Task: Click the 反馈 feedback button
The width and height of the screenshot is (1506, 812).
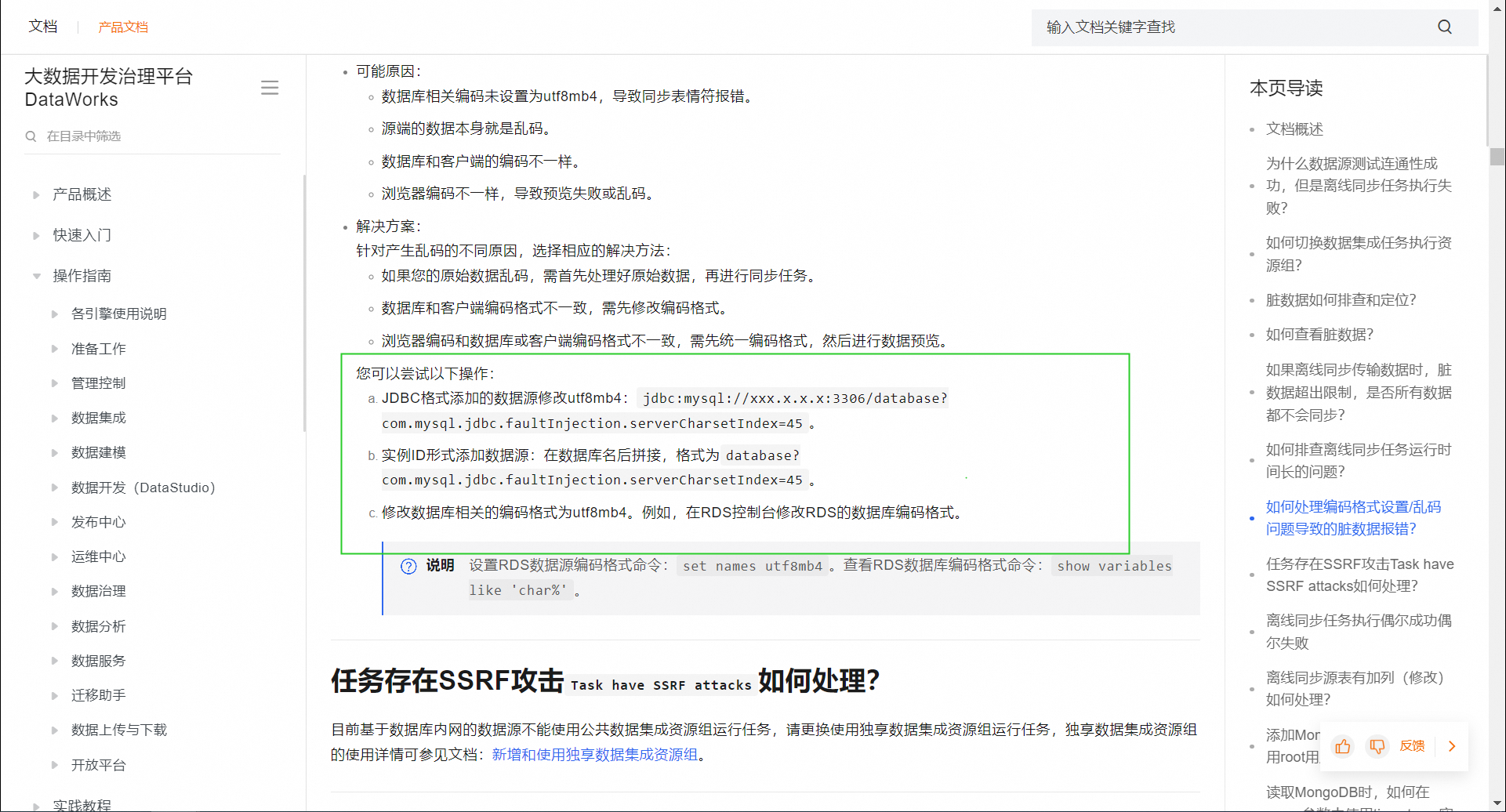Action: 1412,746
